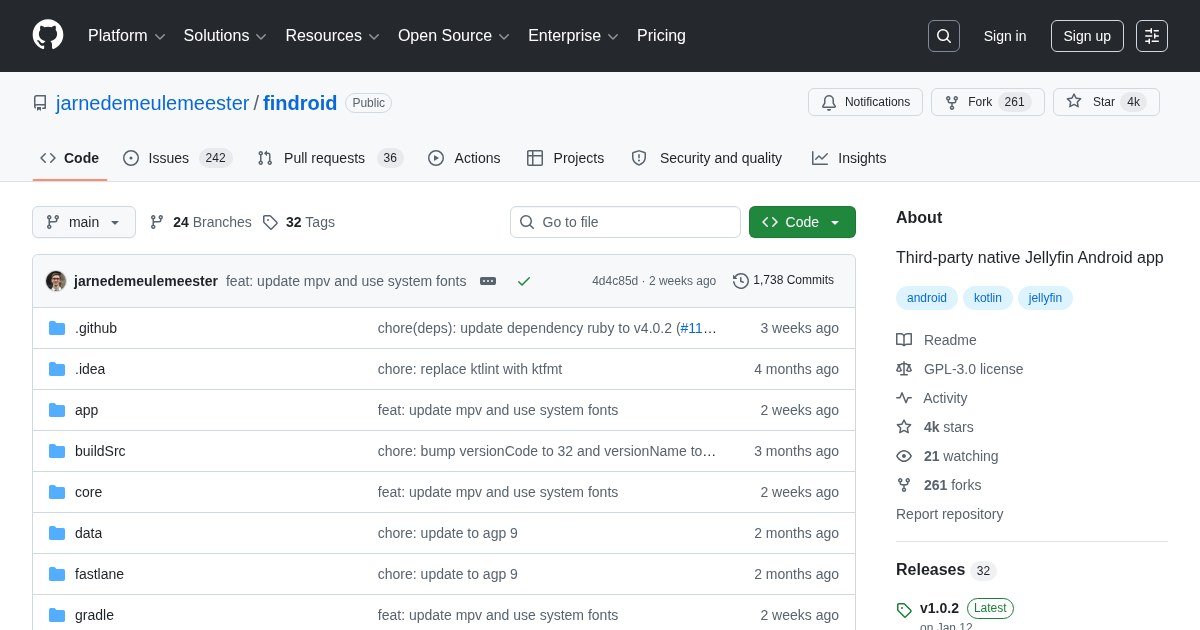Viewport: 1200px width, 630px height.
Task: Open the GitHub homepage logo
Action: click(x=48, y=35)
